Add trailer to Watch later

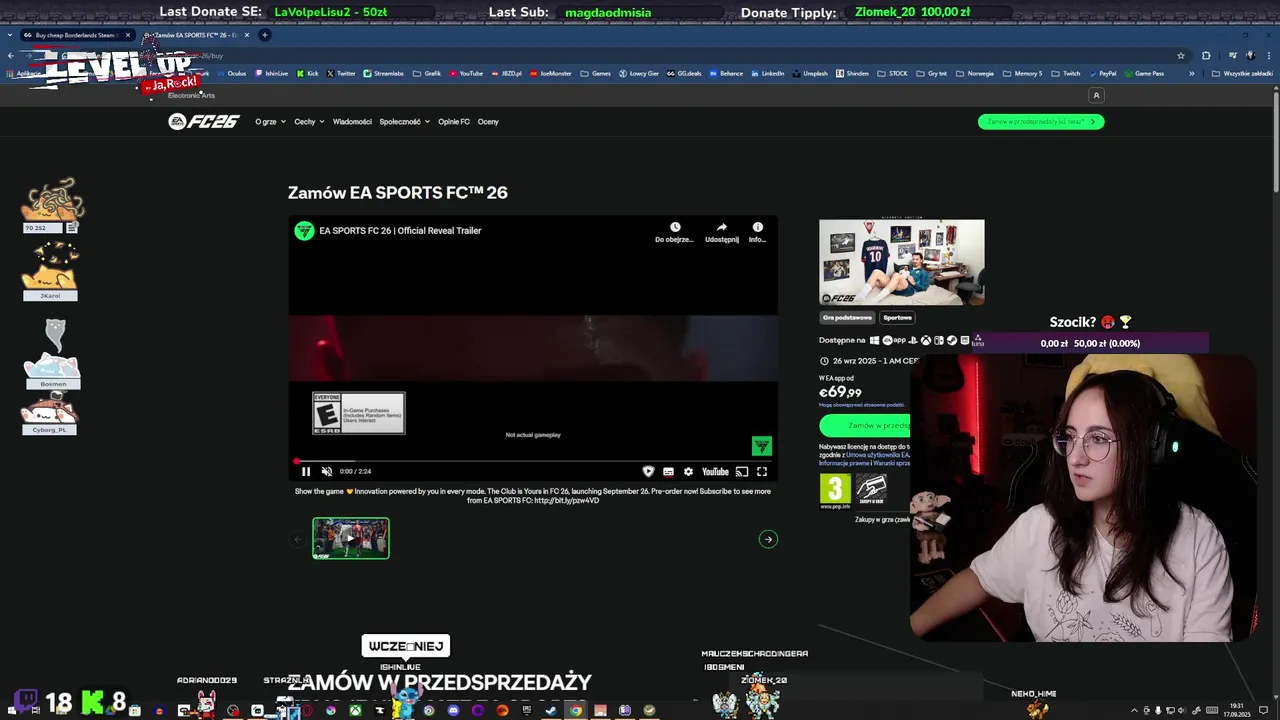pos(674,232)
